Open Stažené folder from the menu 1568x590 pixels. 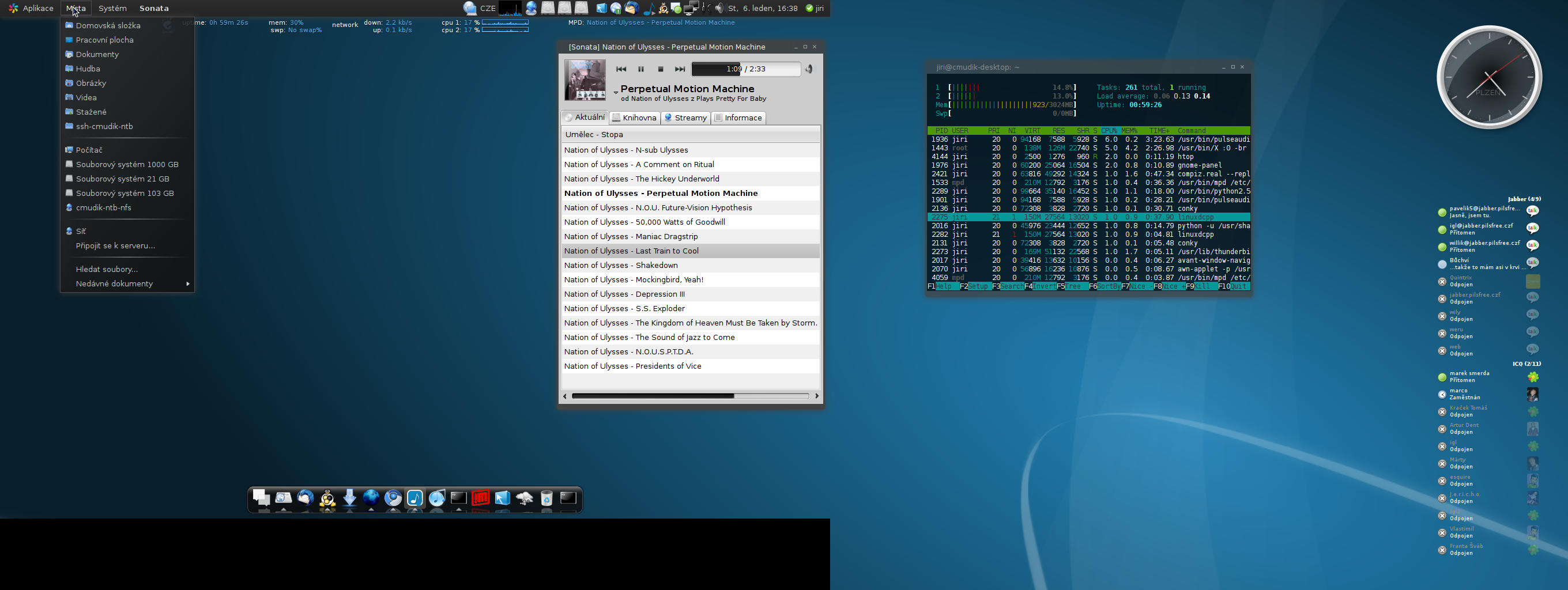point(127,112)
